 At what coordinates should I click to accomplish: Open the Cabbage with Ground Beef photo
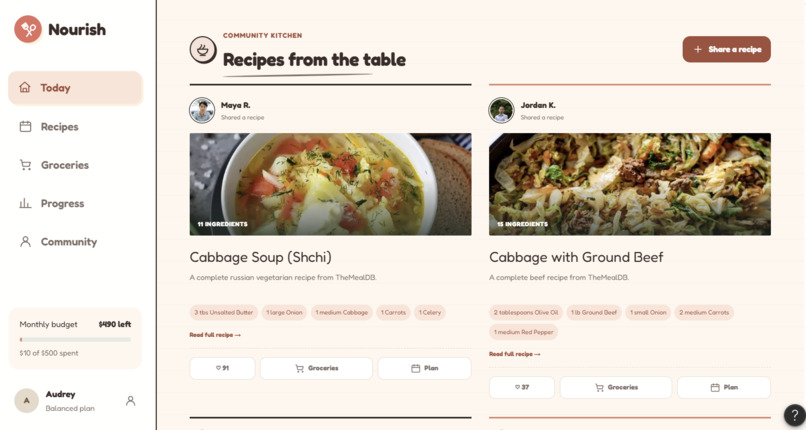click(x=630, y=184)
